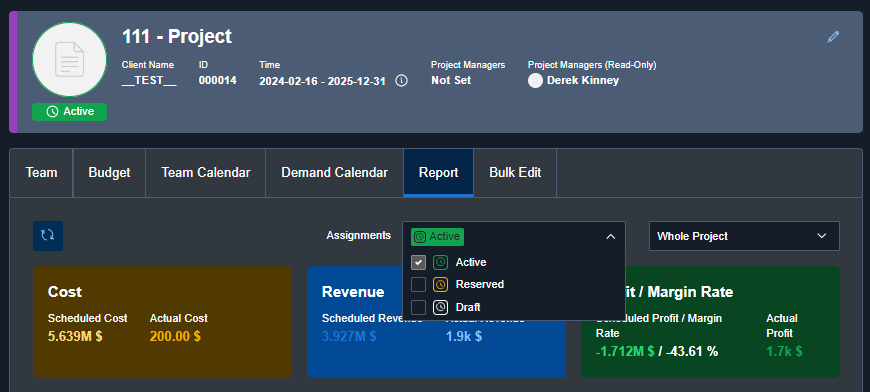Click the pencil edit project icon
The width and height of the screenshot is (870, 392).
click(x=833, y=37)
